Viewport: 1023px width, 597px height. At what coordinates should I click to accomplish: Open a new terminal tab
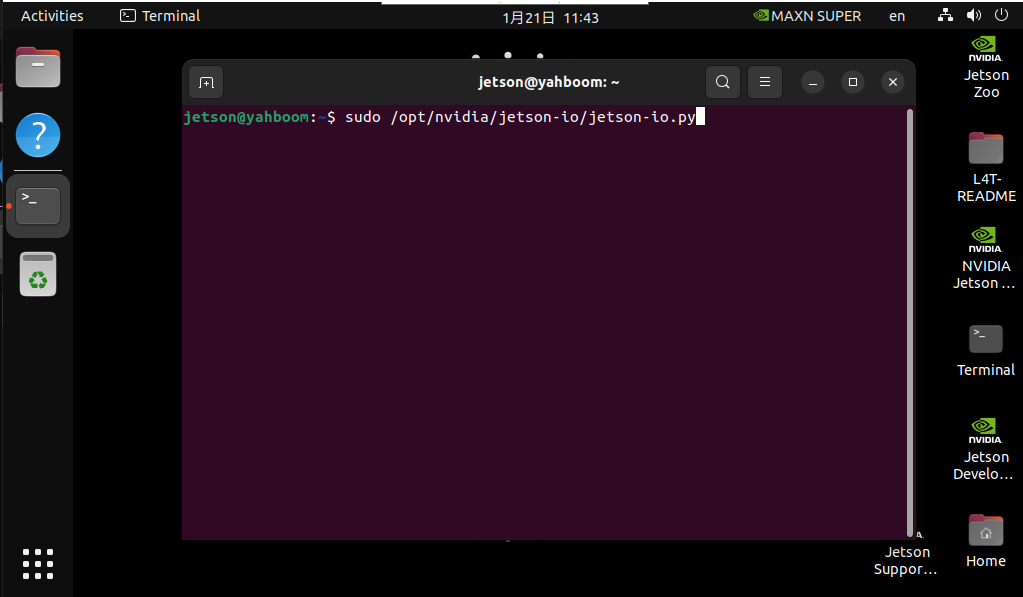(206, 82)
